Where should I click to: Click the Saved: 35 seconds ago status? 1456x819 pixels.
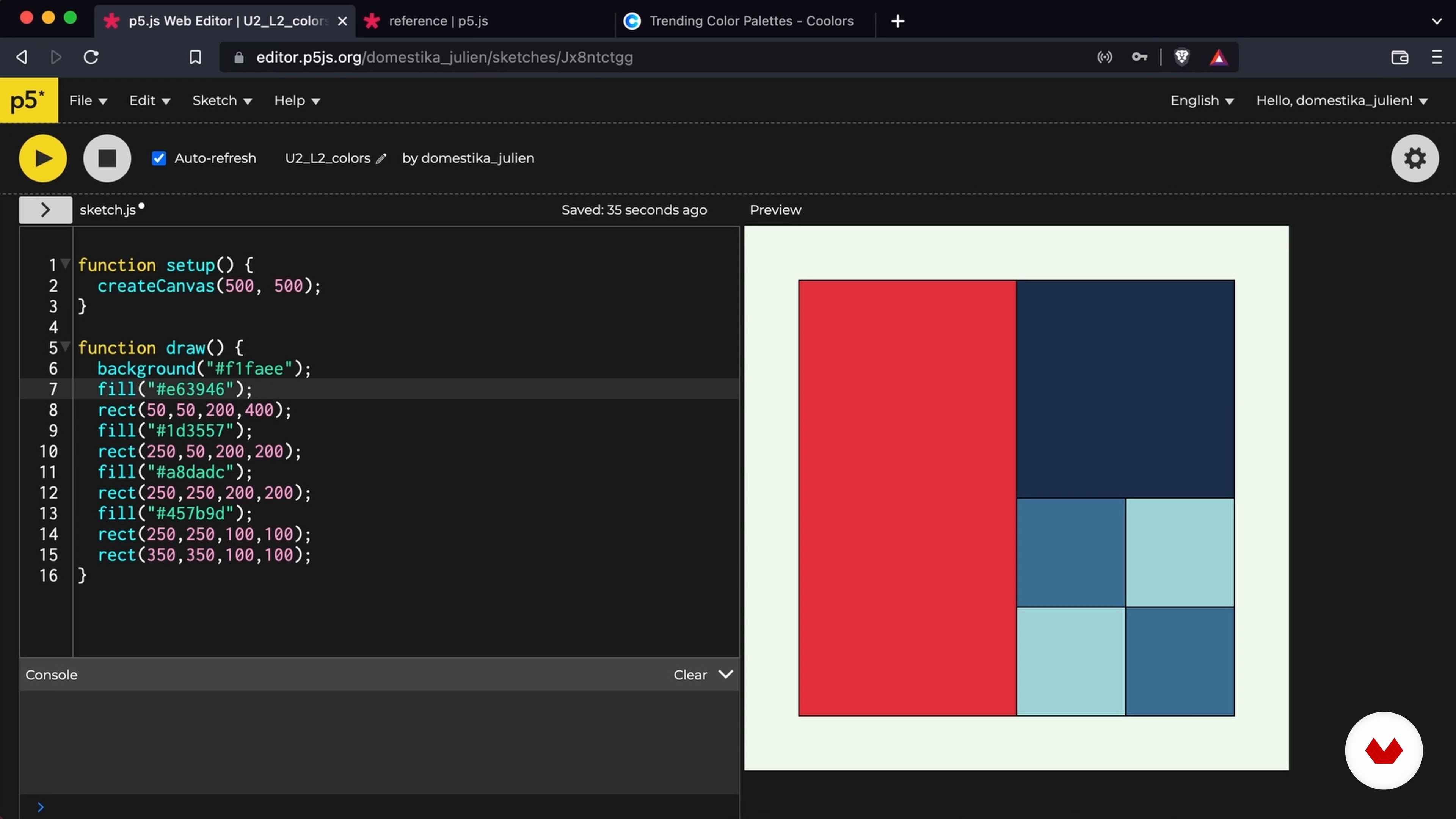(x=634, y=210)
